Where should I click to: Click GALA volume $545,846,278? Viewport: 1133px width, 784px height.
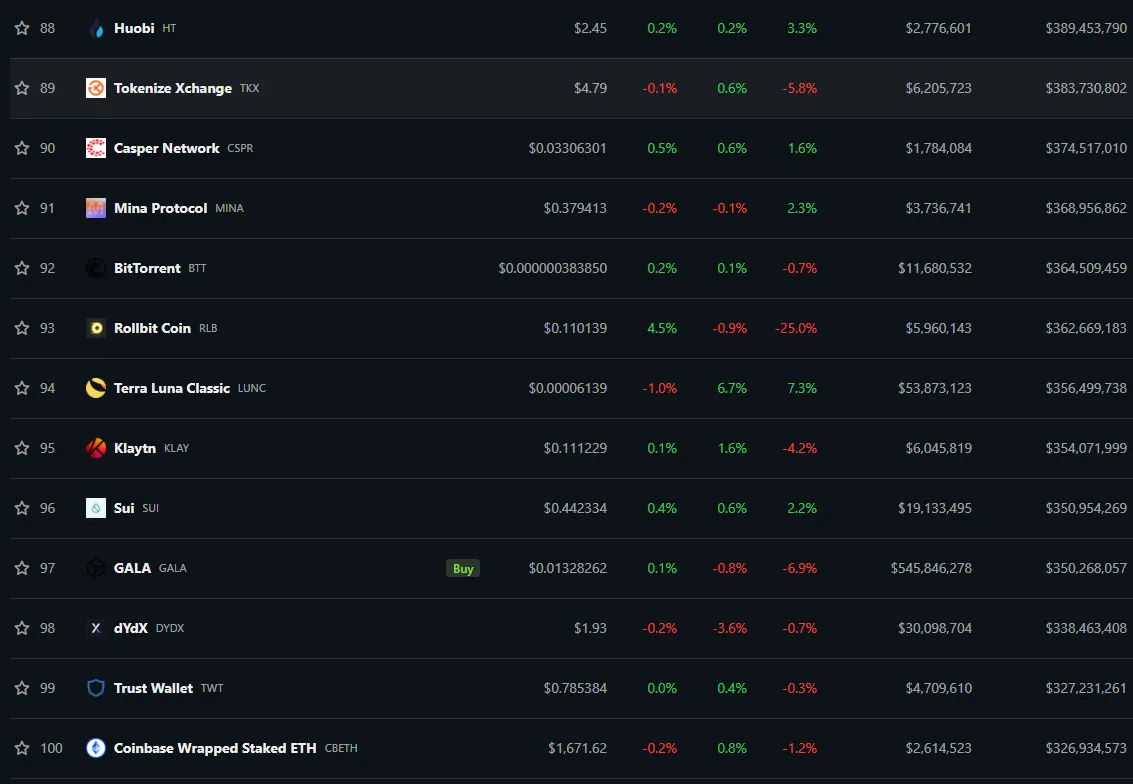pyautogui.click(x=931, y=568)
